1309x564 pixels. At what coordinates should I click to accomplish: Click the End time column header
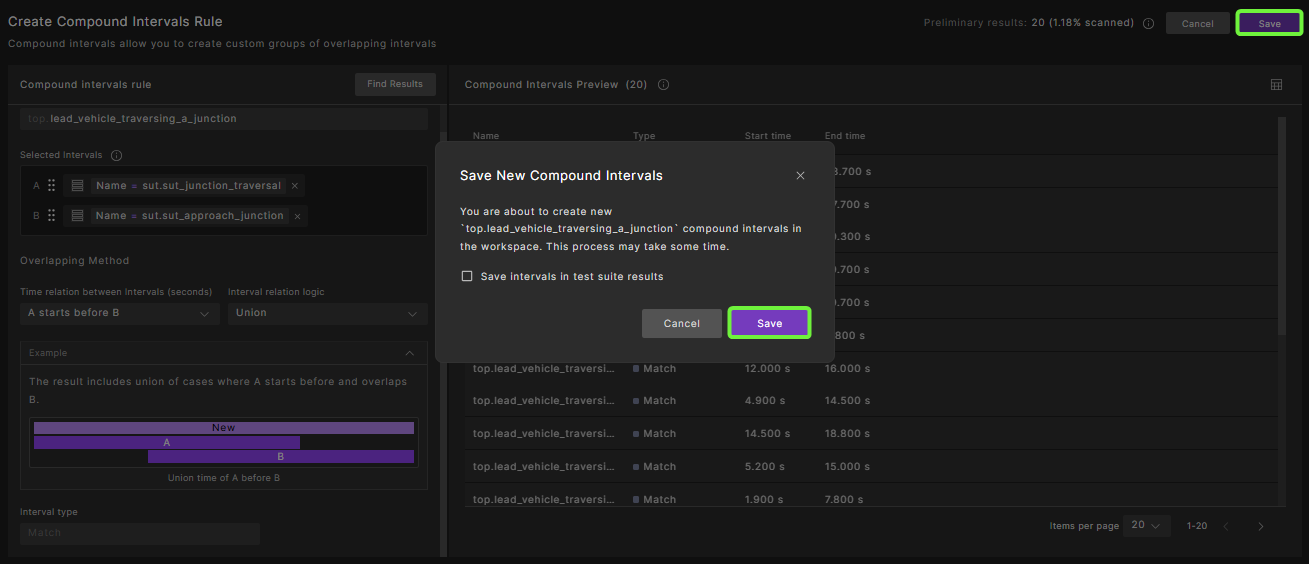click(x=845, y=136)
